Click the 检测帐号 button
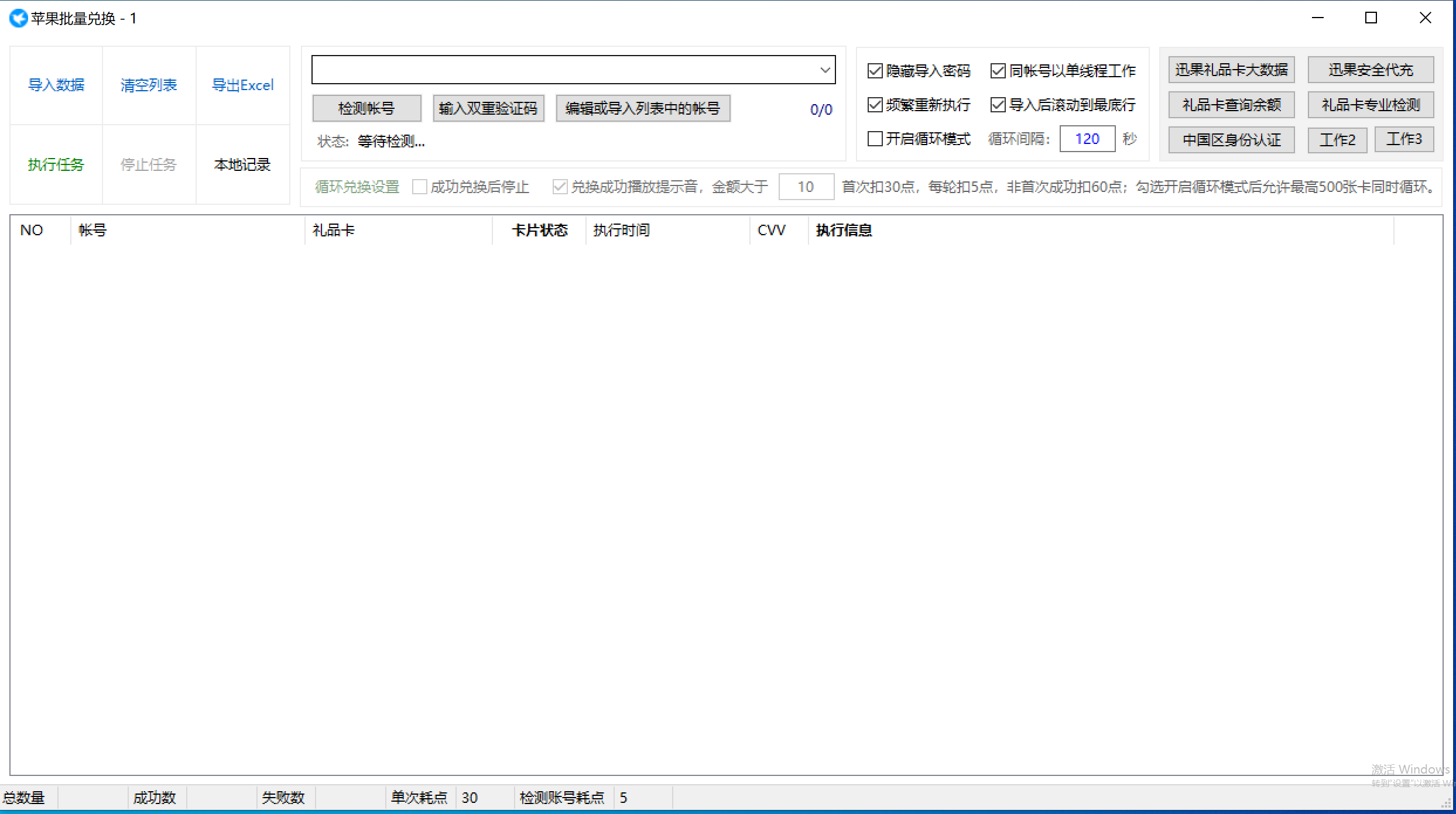This screenshot has width=1456, height=814. click(366, 108)
